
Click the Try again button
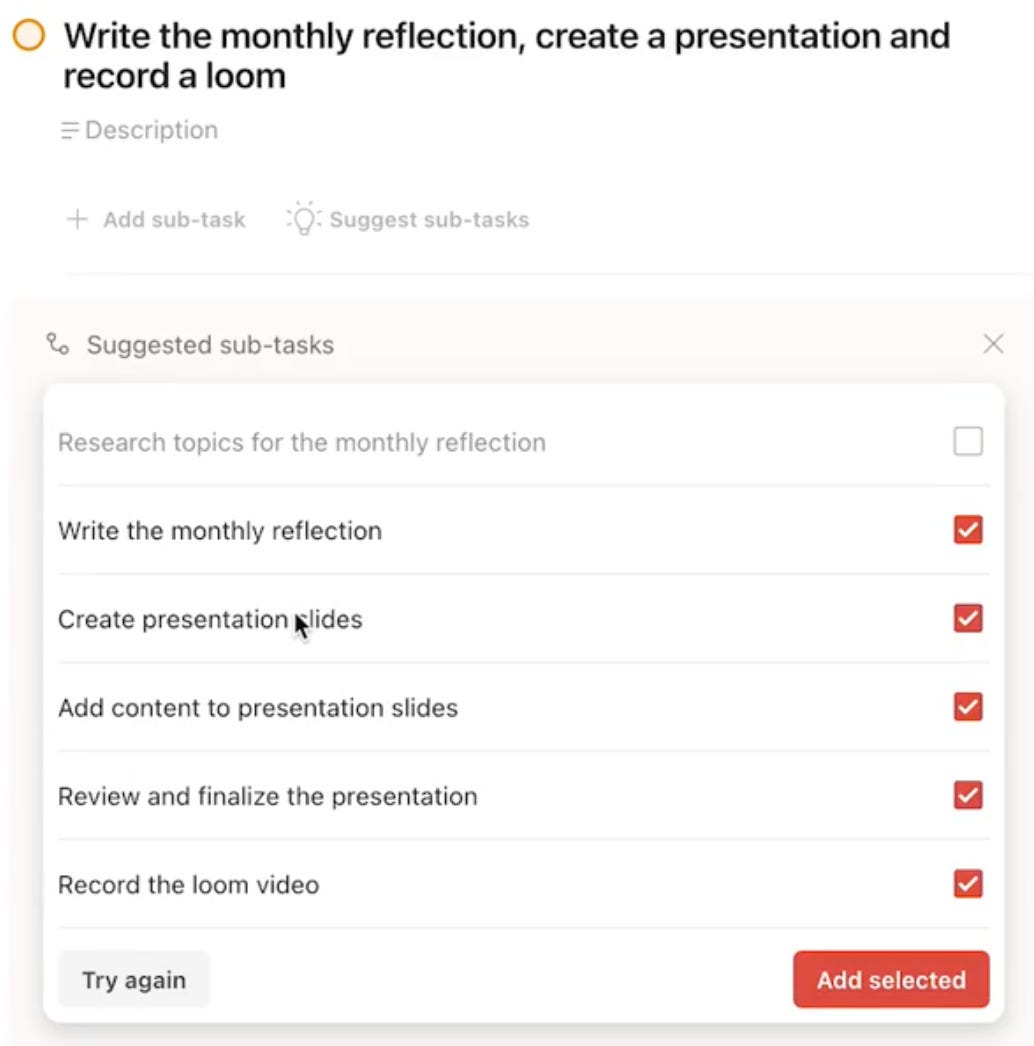point(134,979)
